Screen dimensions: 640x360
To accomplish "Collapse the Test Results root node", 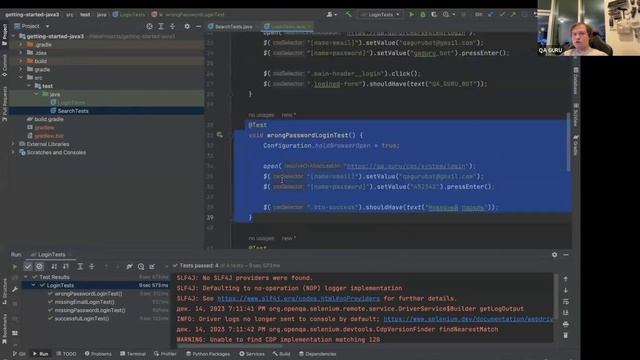I will 26,277.
